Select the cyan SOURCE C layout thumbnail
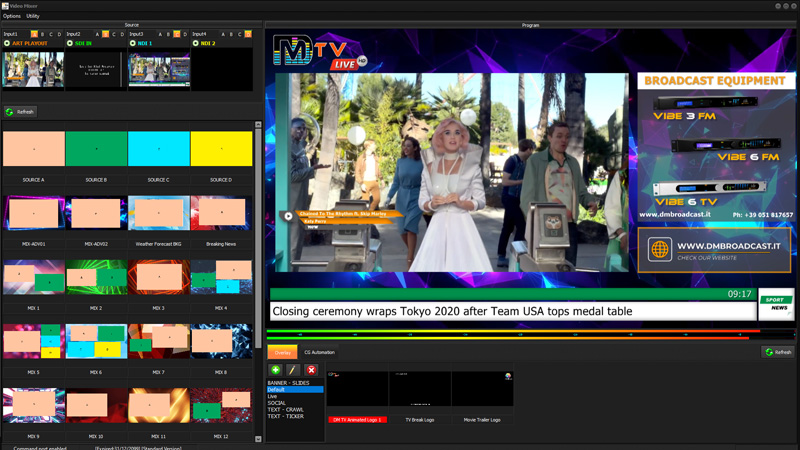 pos(159,148)
